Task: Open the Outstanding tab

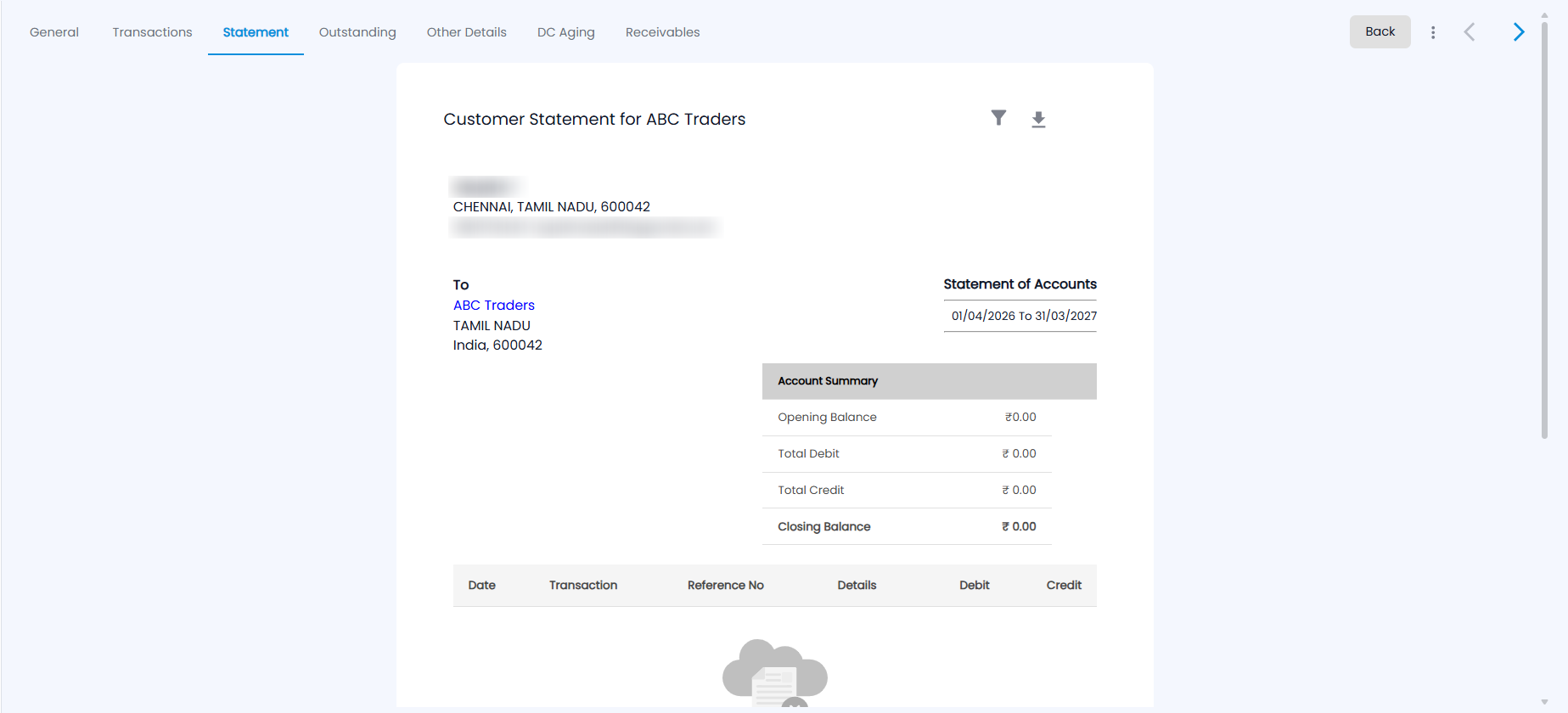Action: click(x=357, y=32)
